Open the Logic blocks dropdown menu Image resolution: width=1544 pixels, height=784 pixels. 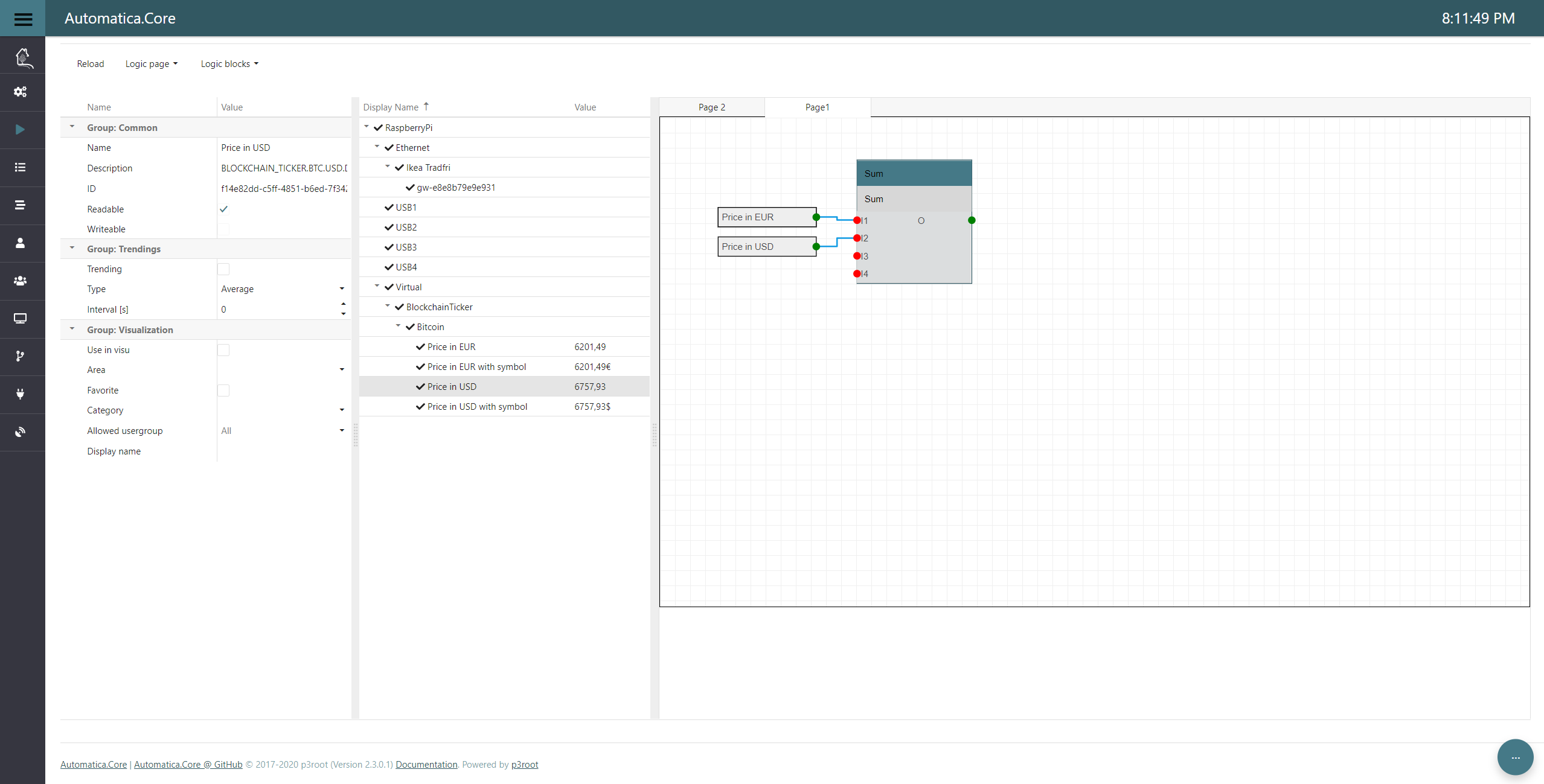[229, 64]
